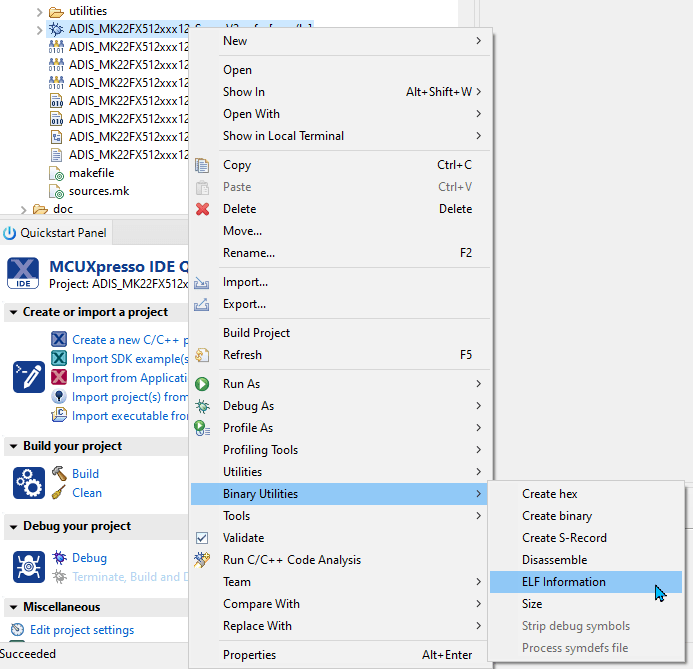The width and height of the screenshot is (693, 669).
Task: Collapse the Create or import a project section
Action: click(x=14, y=312)
